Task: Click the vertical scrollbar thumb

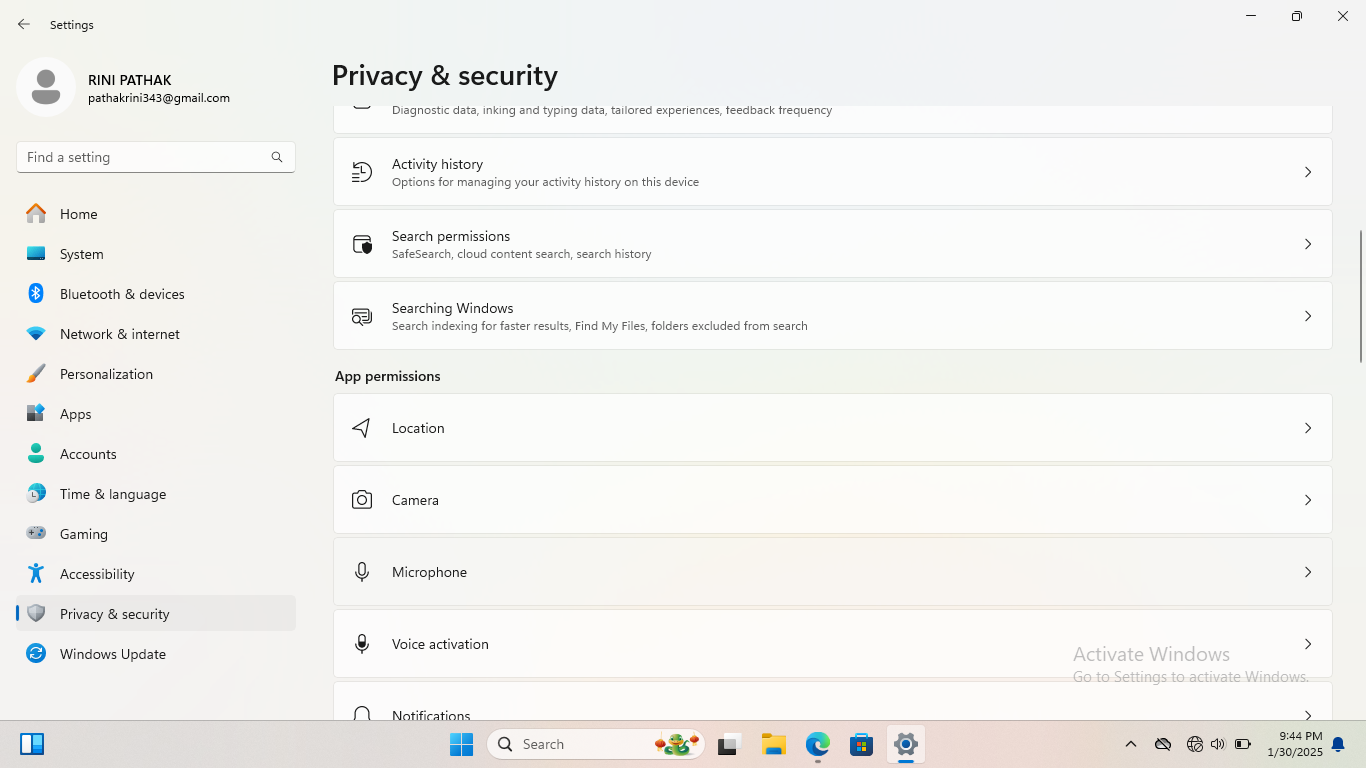Action: 1360,296
